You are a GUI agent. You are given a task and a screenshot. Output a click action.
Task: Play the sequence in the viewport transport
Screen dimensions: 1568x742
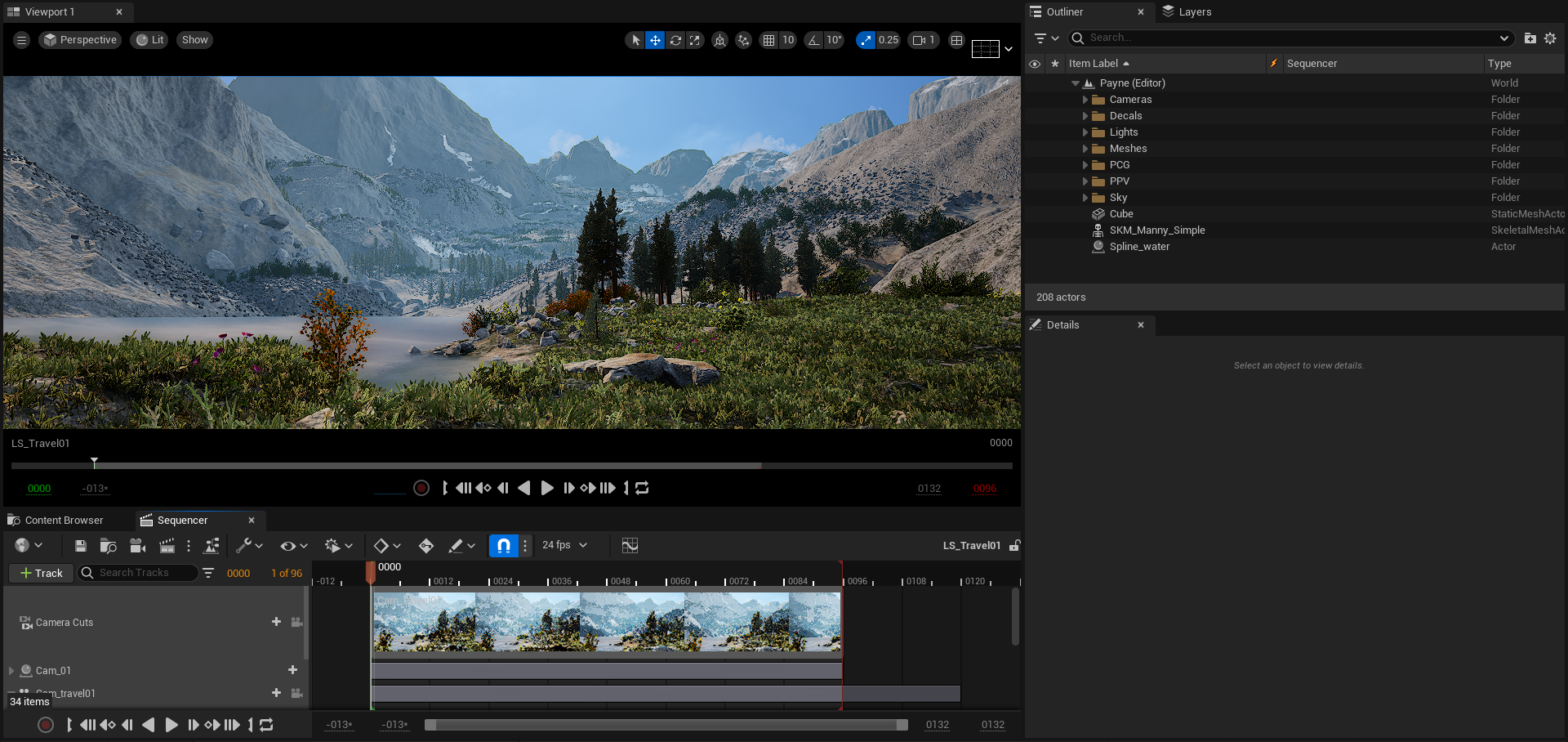tap(547, 488)
